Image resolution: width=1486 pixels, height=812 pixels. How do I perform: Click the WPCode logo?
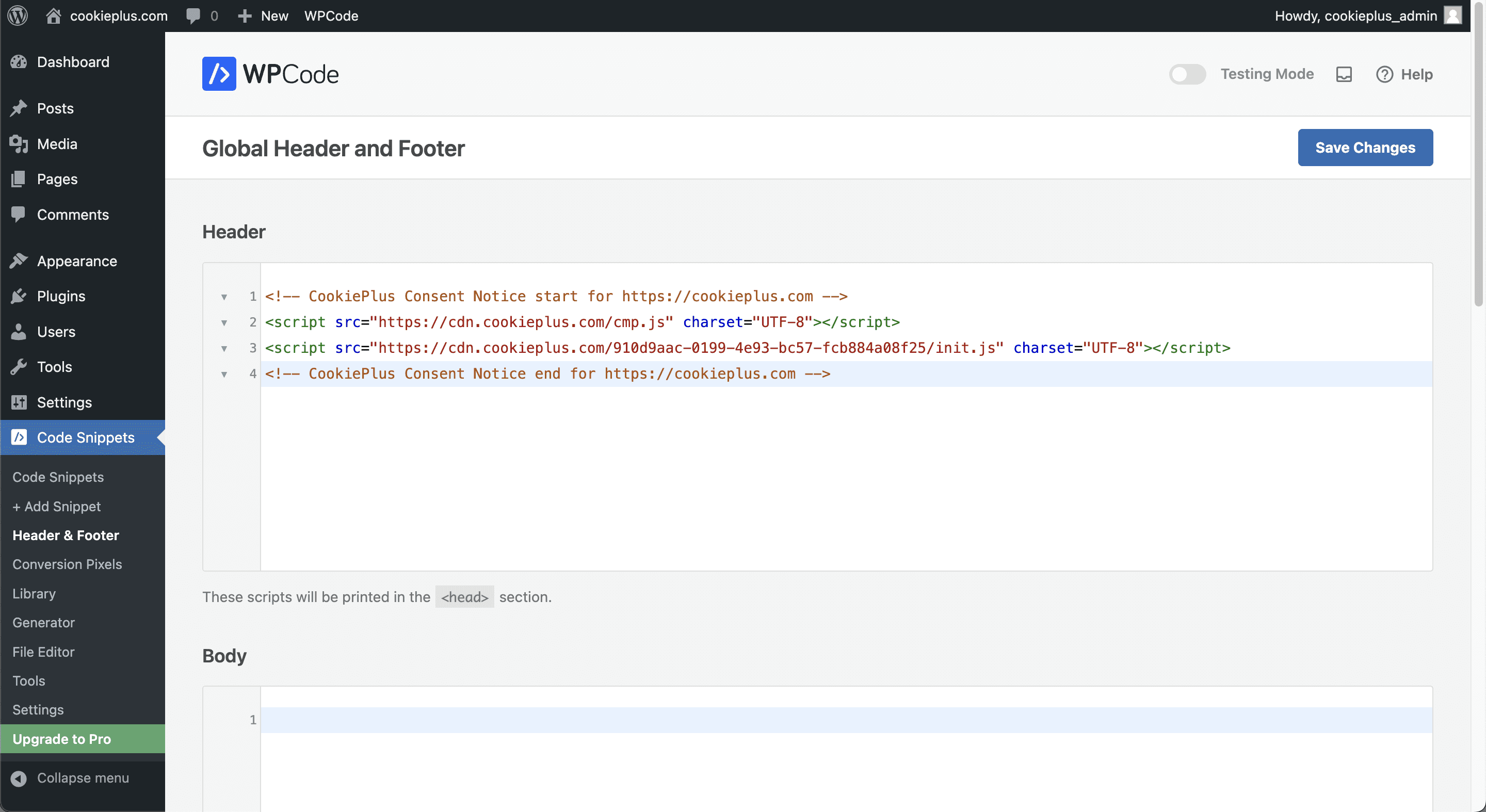click(x=270, y=74)
